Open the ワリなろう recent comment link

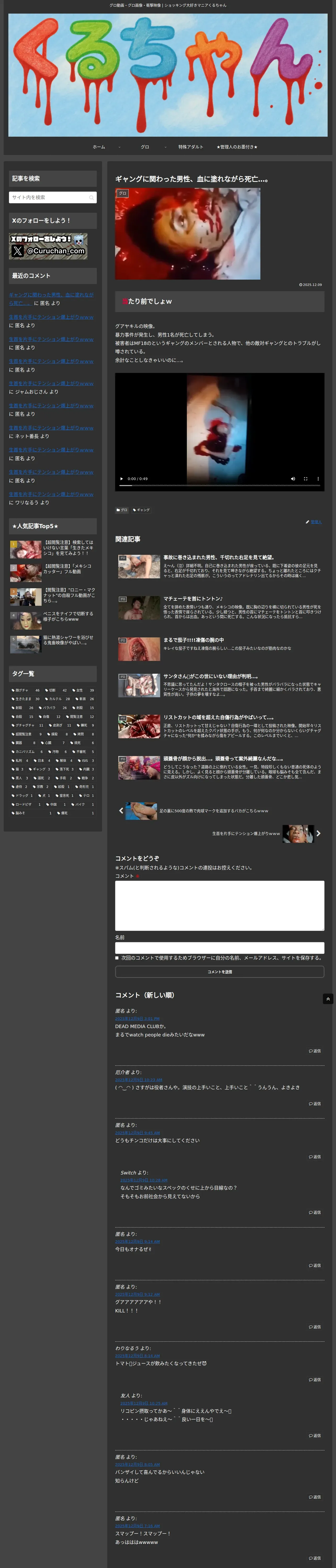click(51, 494)
